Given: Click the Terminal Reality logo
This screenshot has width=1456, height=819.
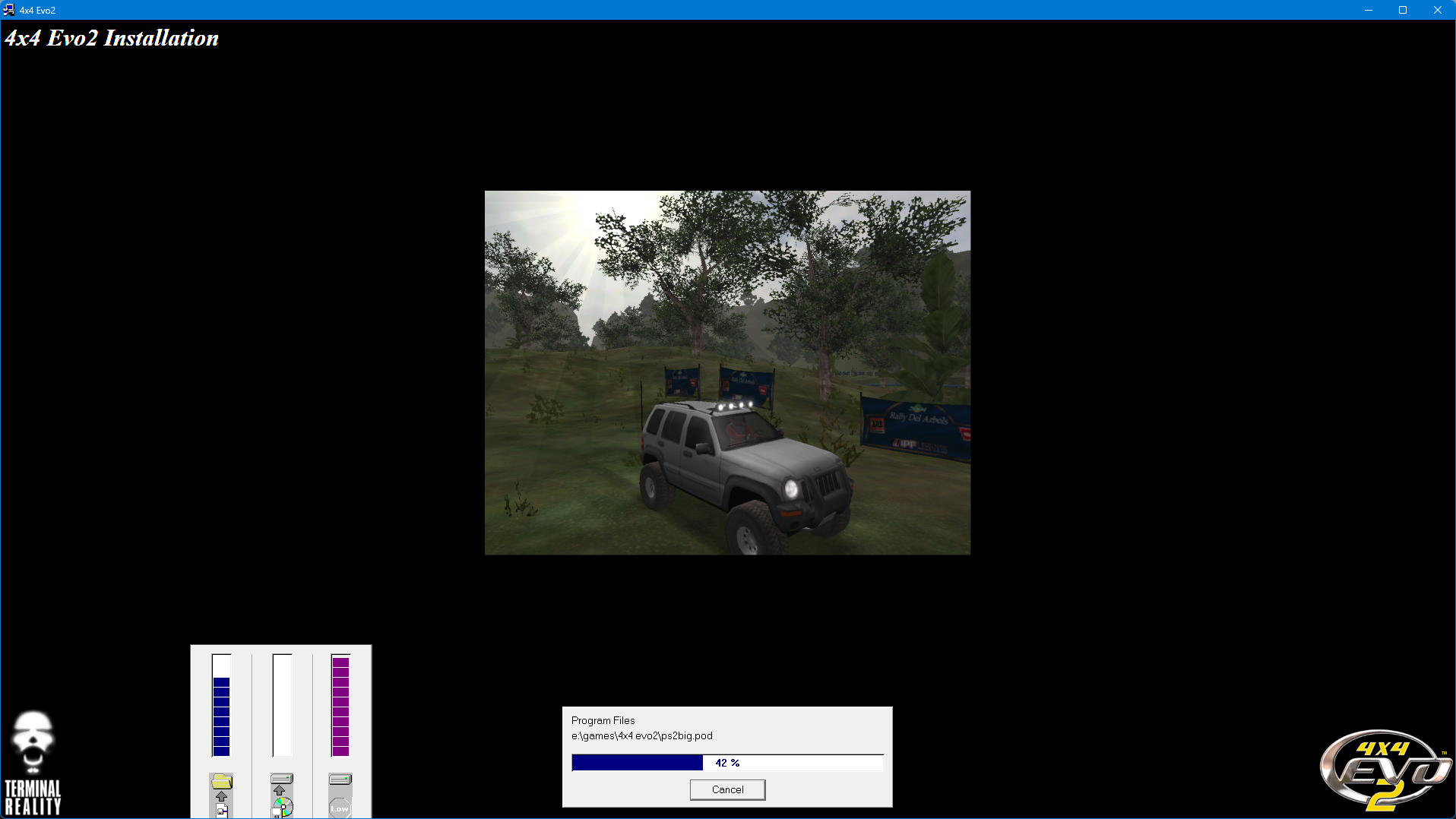Looking at the screenshot, I should click(x=33, y=764).
